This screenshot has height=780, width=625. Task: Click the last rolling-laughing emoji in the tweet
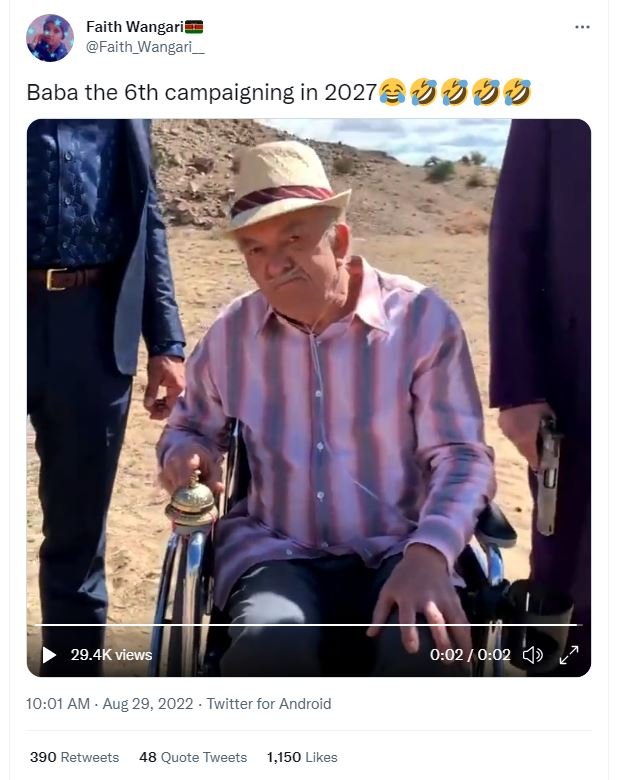tap(518, 93)
